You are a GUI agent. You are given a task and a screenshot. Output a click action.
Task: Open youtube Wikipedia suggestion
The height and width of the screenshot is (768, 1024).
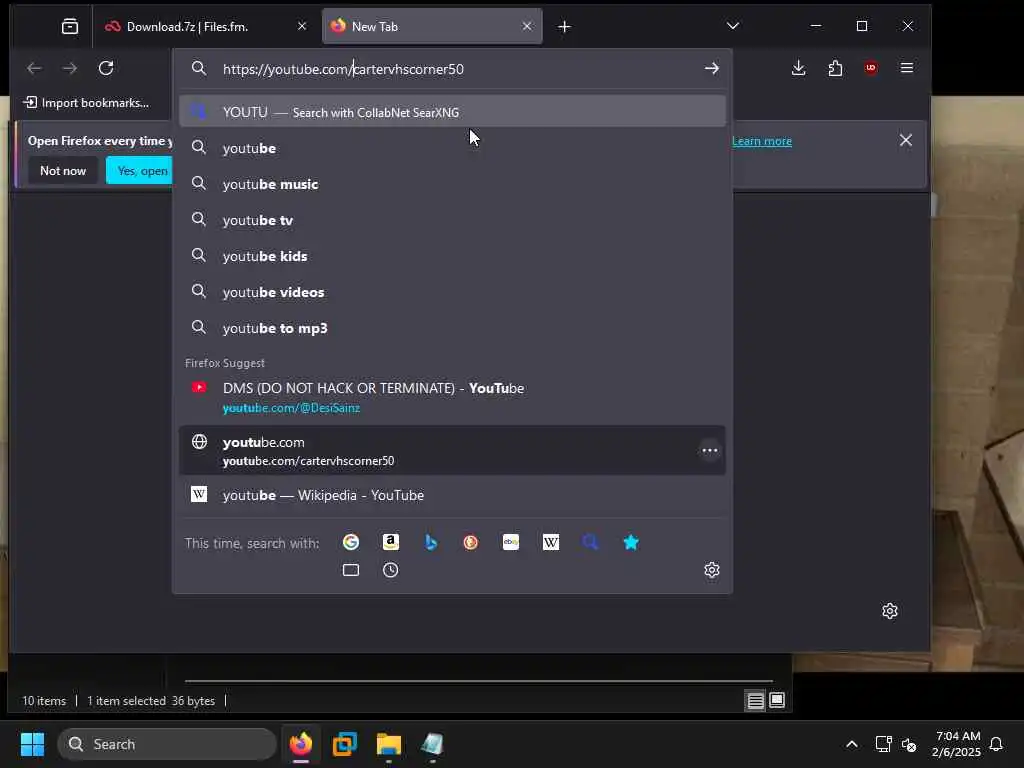pyautogui.click(x=452, y=495)
